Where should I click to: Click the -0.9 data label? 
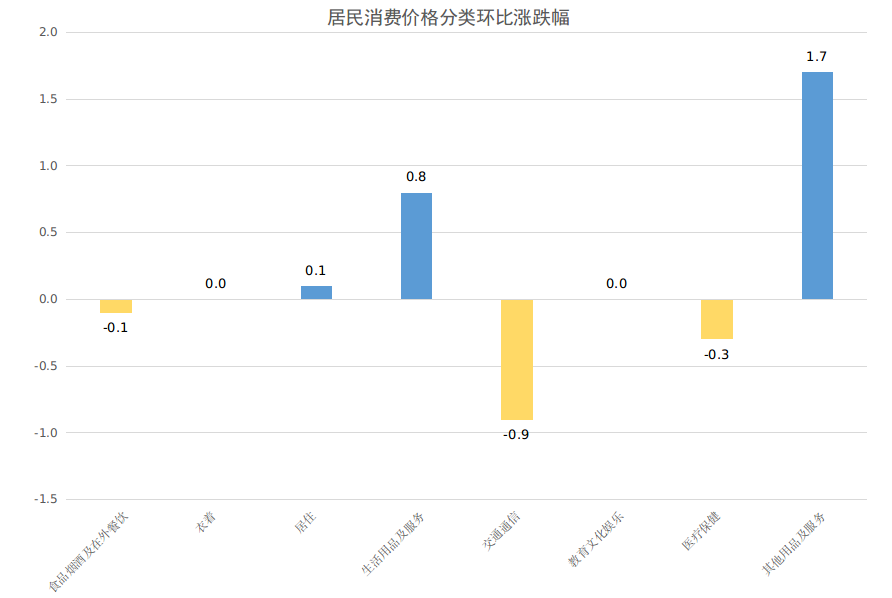coord(516,435)
